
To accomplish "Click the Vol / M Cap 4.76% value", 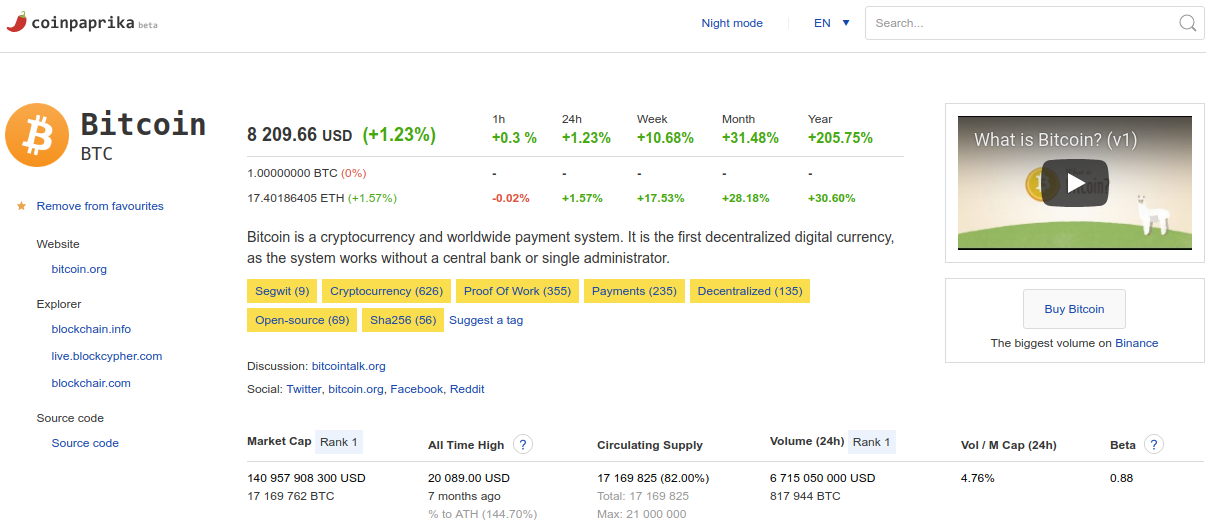I will click(977, 478).
